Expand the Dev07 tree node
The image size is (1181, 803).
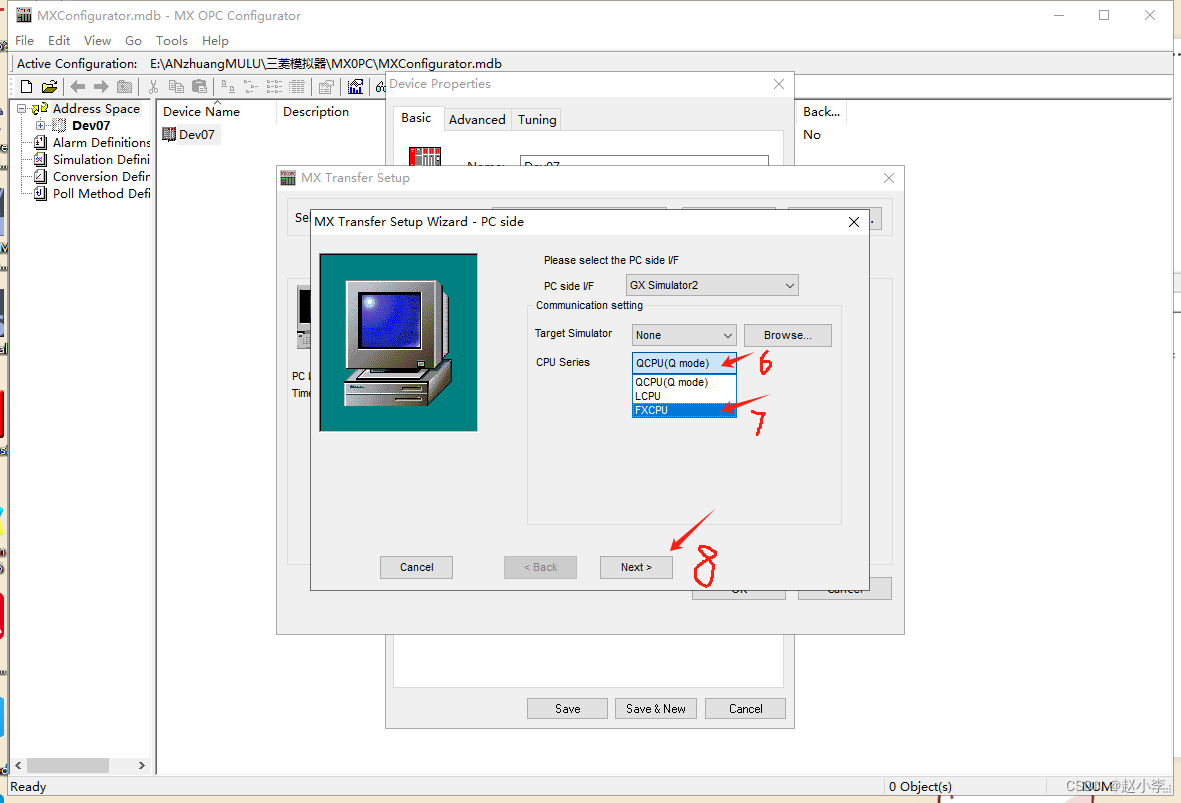41,126
